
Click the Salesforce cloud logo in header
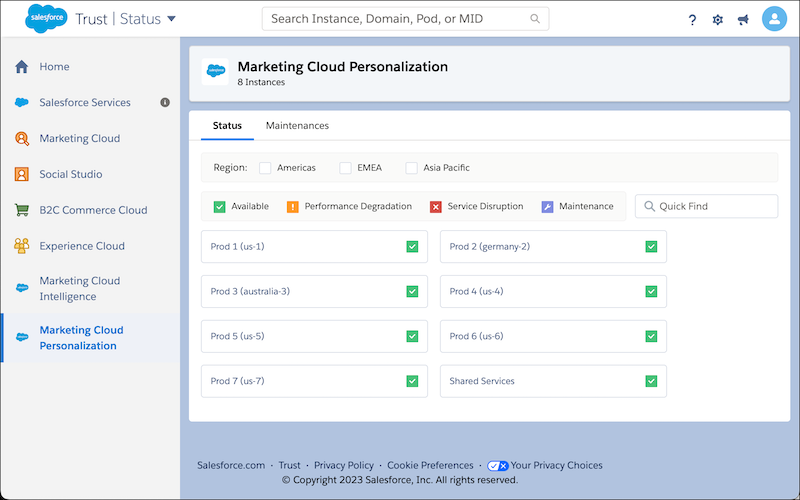click(46, 18)
